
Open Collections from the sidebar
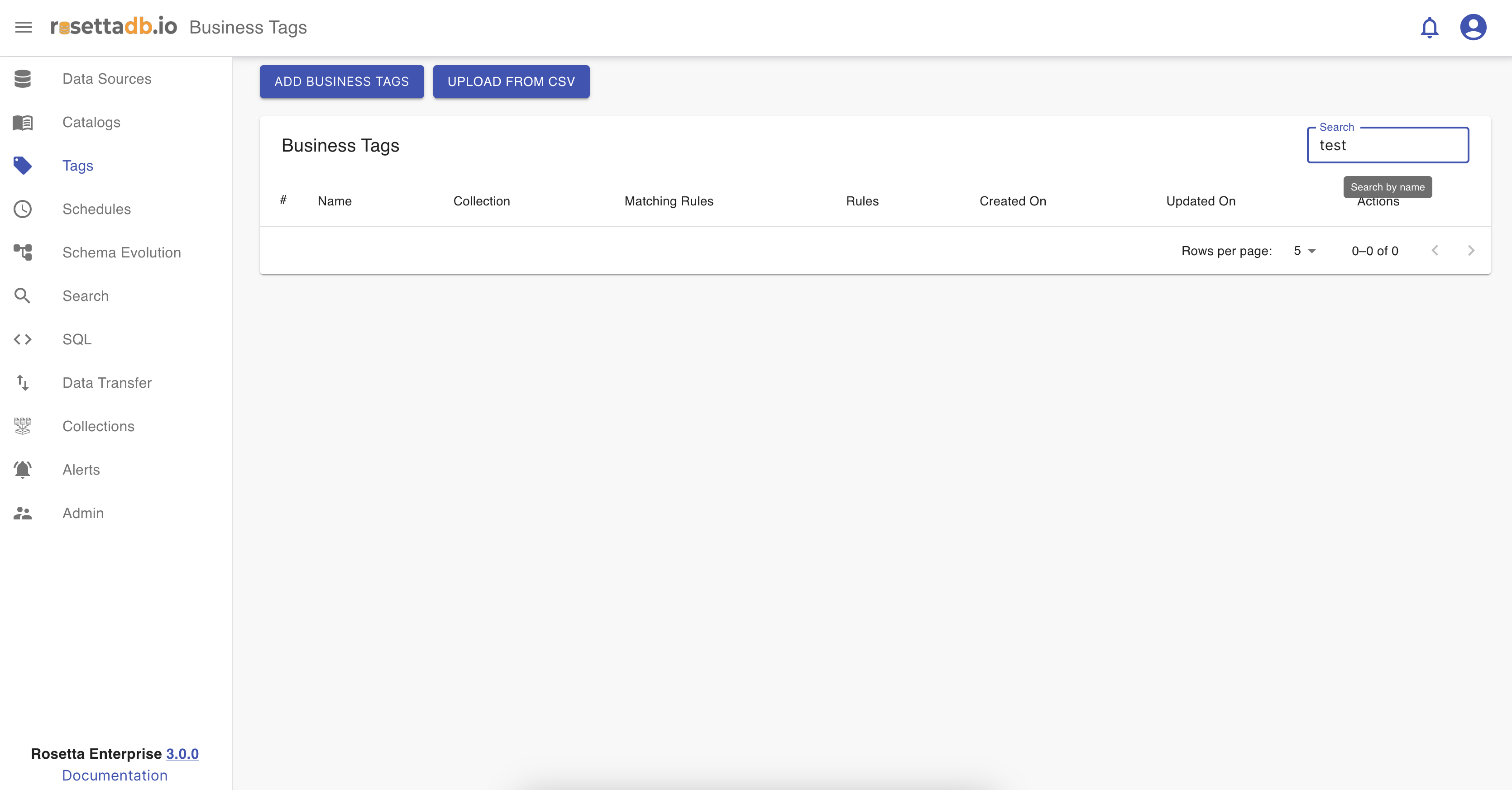pyautogui.click(x=98, y=426)
